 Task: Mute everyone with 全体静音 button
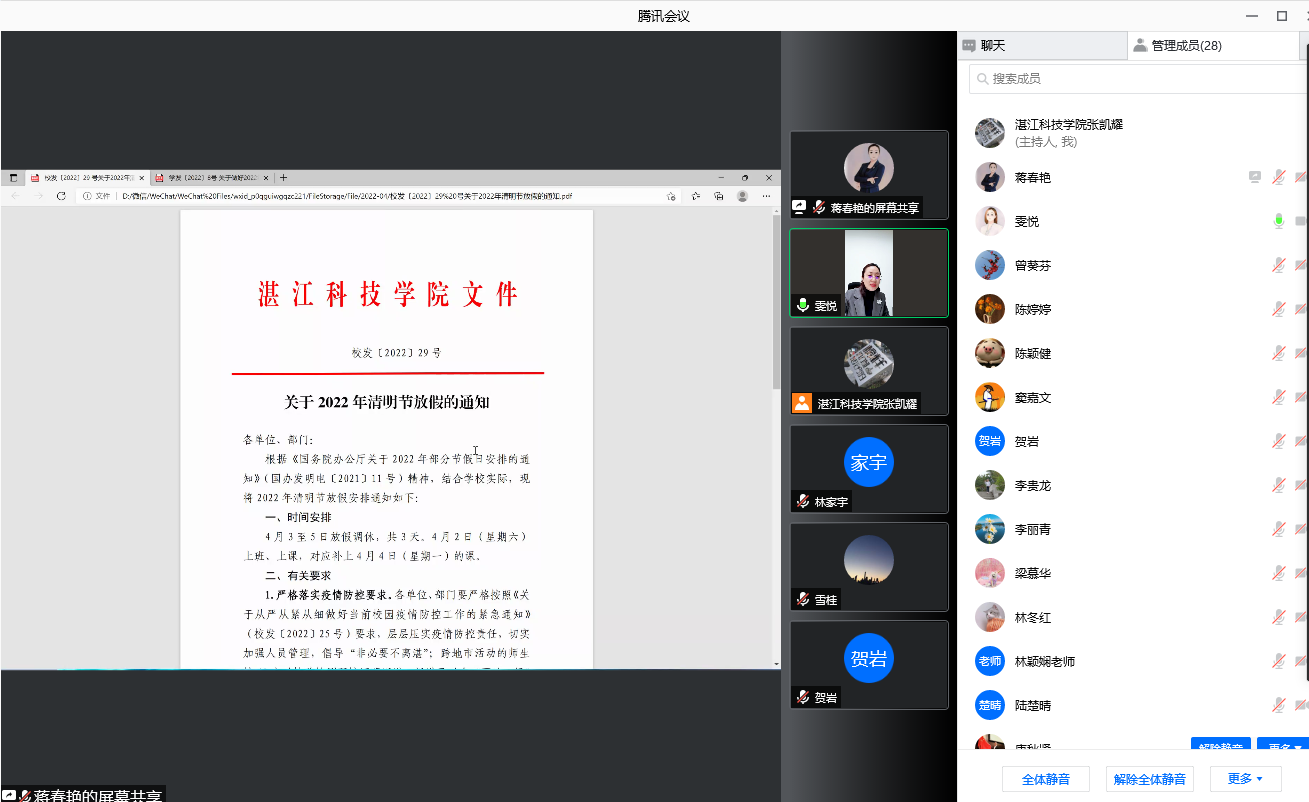coord(1046,779)
